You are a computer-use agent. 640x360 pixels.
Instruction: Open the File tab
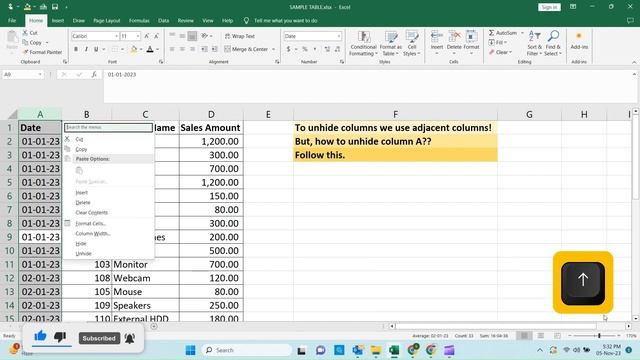(12, 20)
